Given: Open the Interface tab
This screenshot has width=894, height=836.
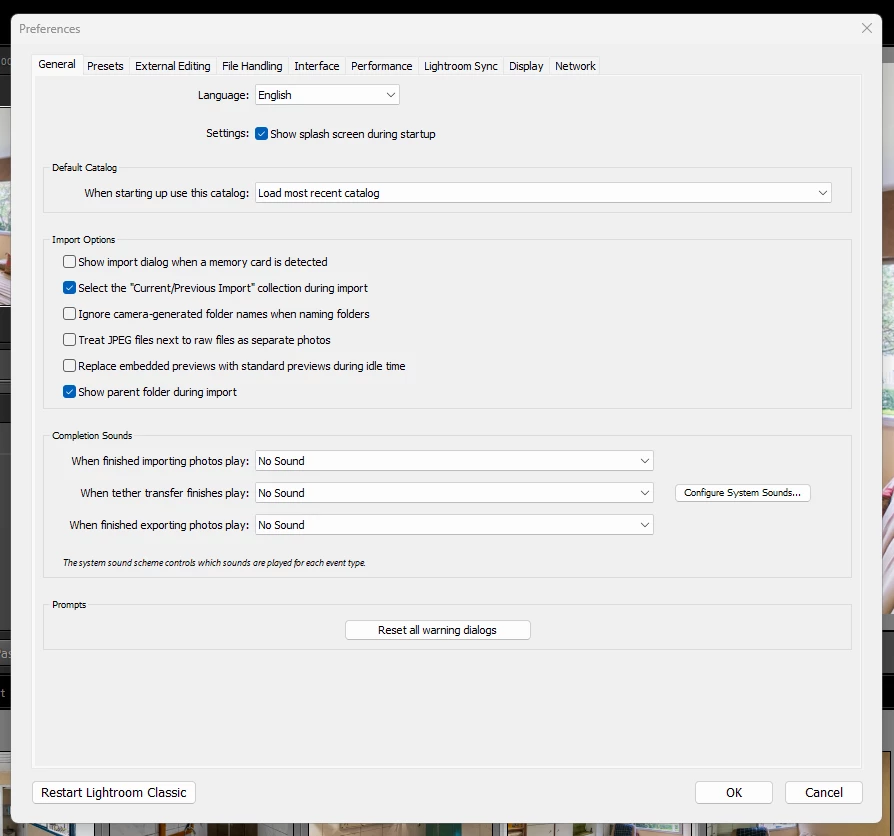Looking at the screenshot, I should pos(316,66).
